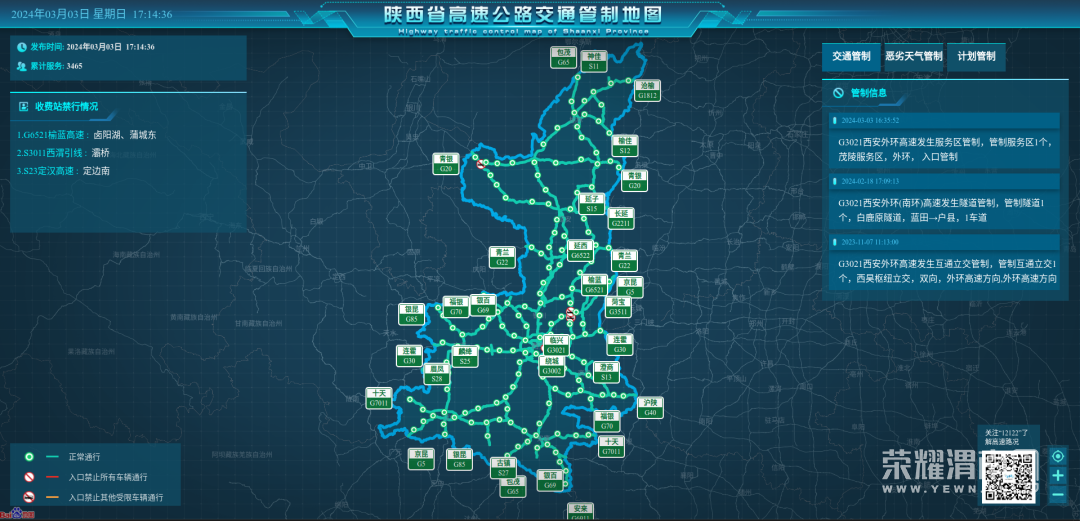Screen dimensions: 1080x521
Task: Click the S3011西渭引线 灞桥 entry
Action: coord(63,153)
